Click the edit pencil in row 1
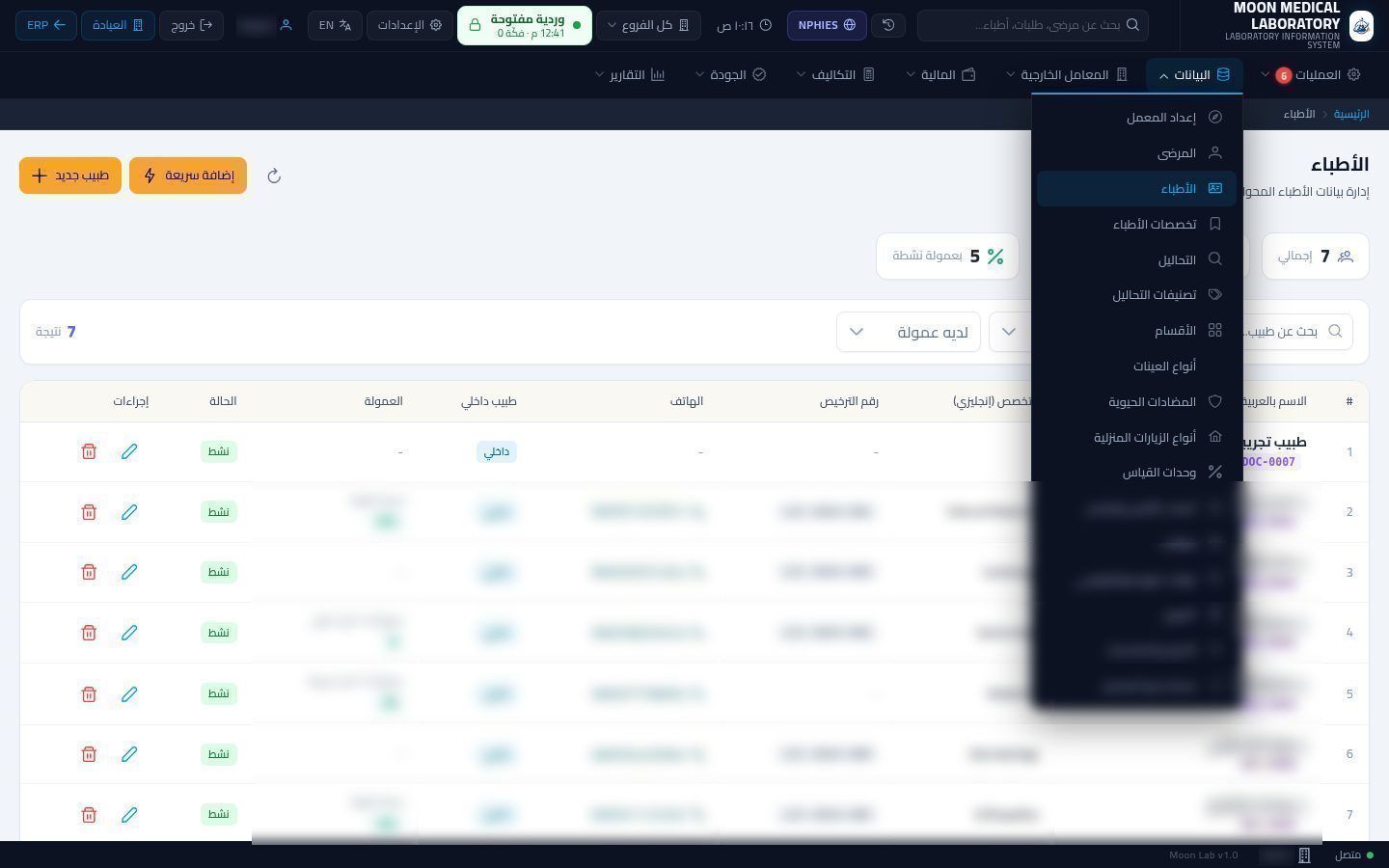 coord(129,451)
